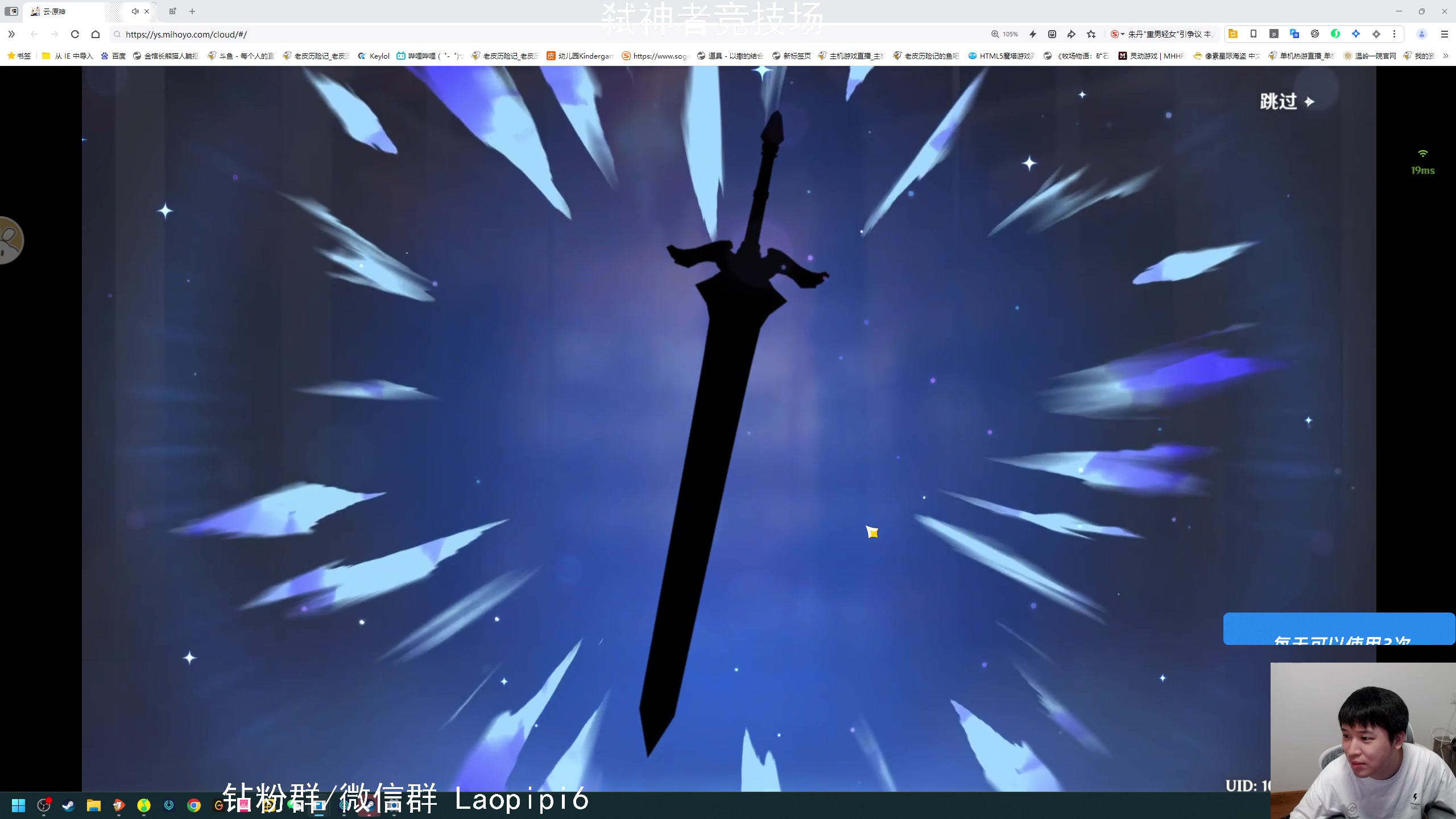
Task: Expand the bookmarks bar overflow chevron
Action: [1446, 56]
